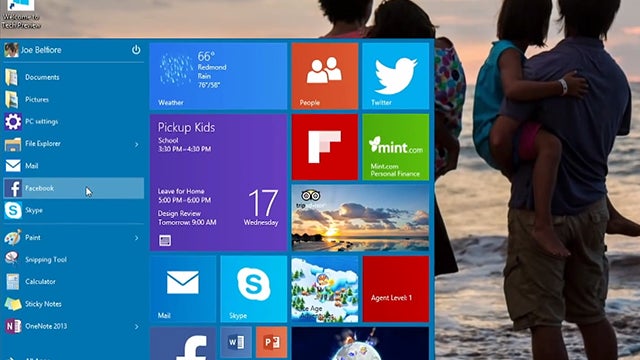Screen dimensions: 640x360
Task: Click the Calculator label text
Action: [x=40, y=282]
